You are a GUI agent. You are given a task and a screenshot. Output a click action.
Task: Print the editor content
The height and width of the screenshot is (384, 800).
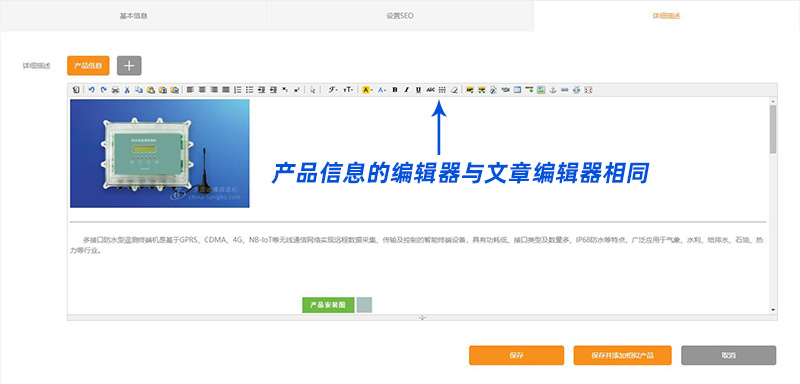[115, 90]
